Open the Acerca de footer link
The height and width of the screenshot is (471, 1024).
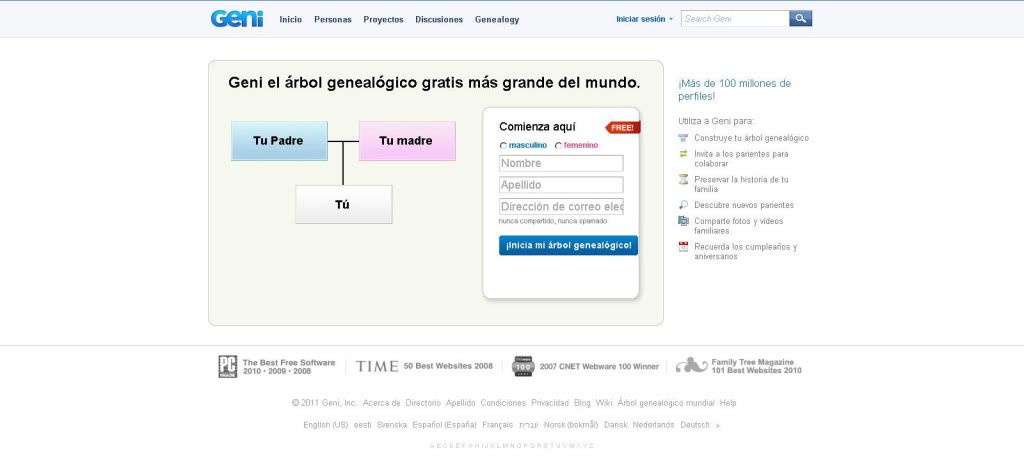(381, 403)
